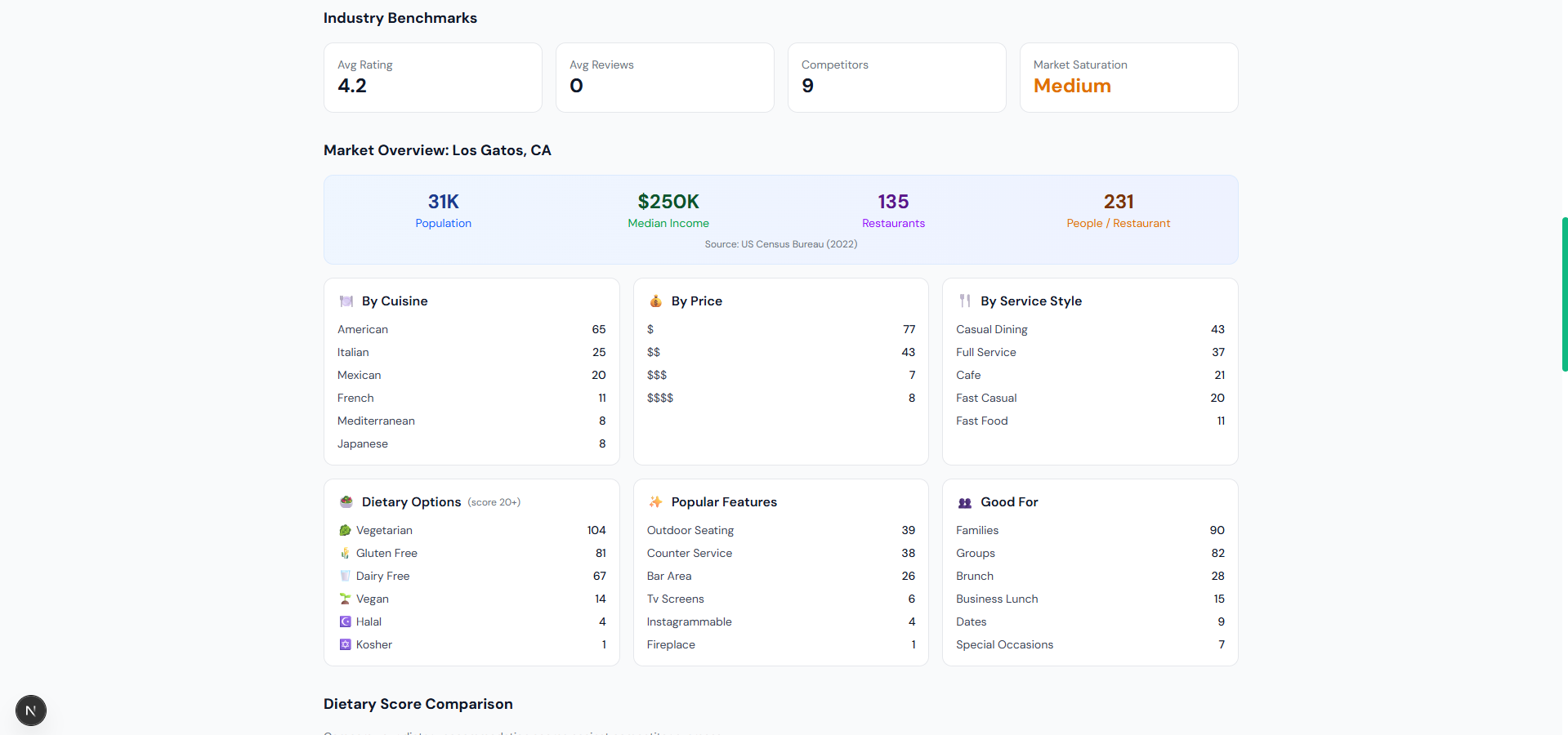Click the Good For people icon
Image resolution: width=1568 pixels, height=735 pixels.
point(965,502)
